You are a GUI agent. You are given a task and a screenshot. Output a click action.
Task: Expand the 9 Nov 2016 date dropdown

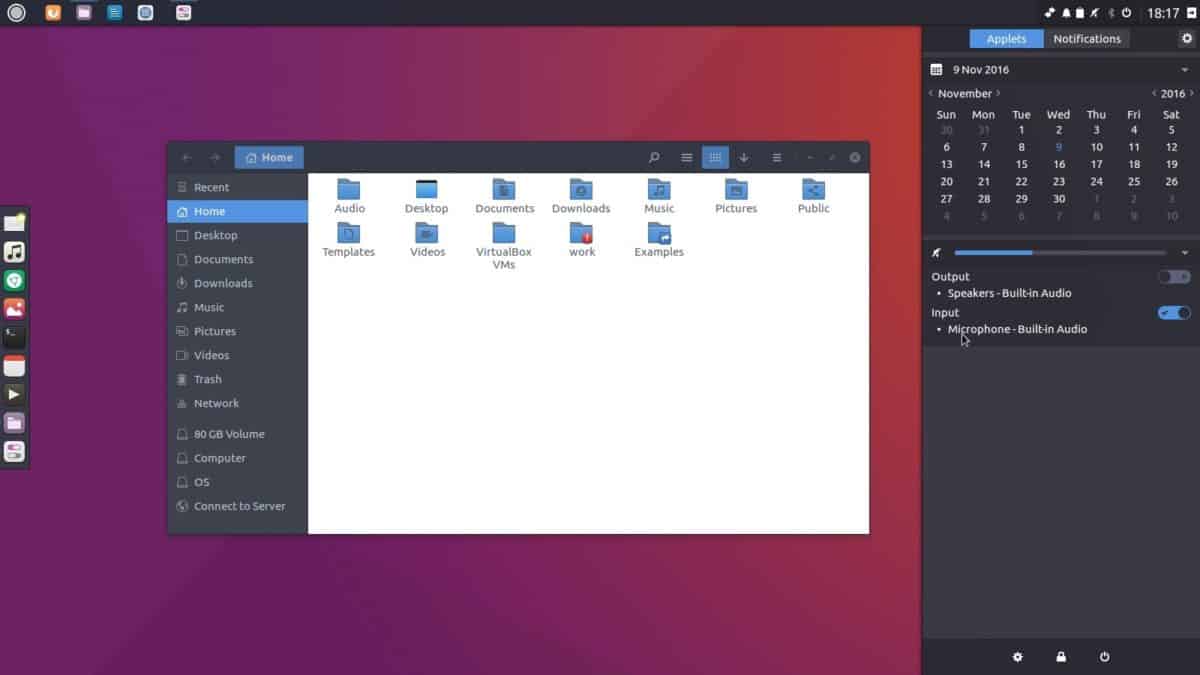pos(1186,69)
